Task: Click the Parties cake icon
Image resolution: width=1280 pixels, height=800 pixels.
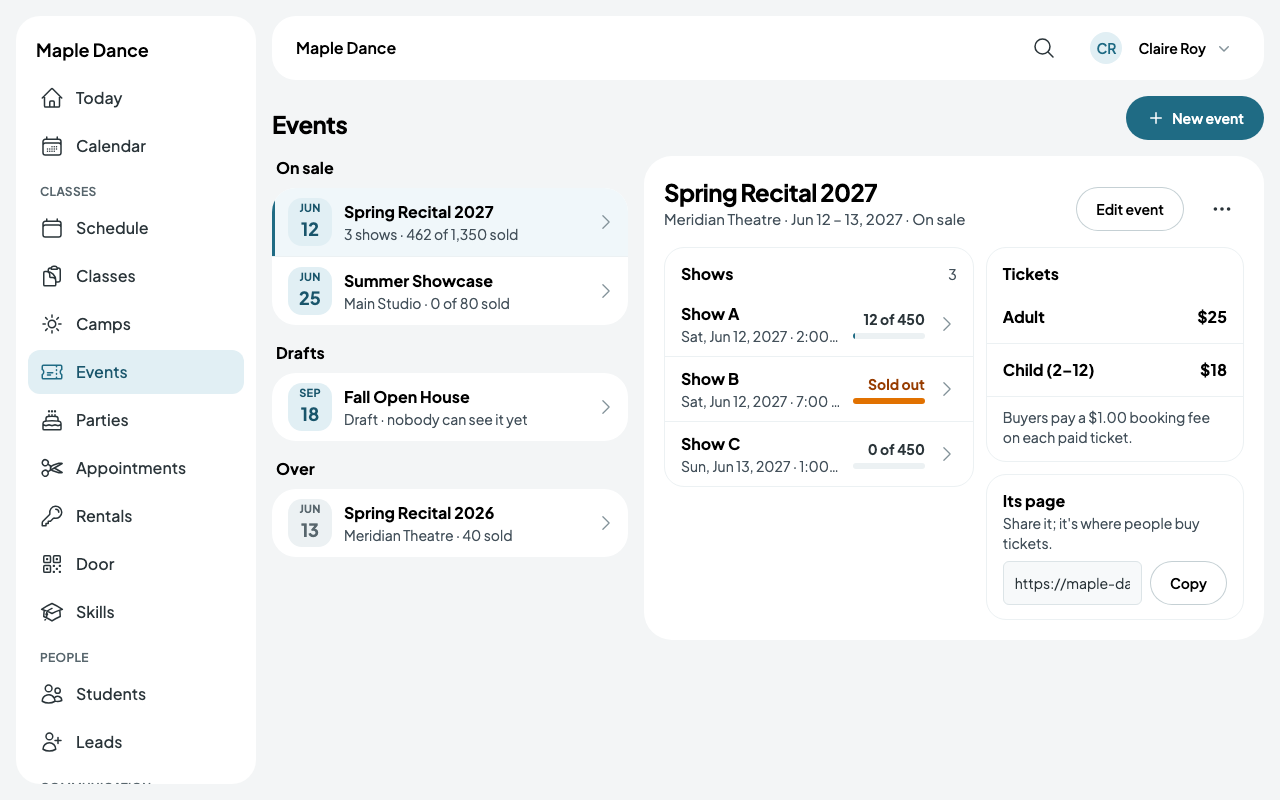Action: 52,420
